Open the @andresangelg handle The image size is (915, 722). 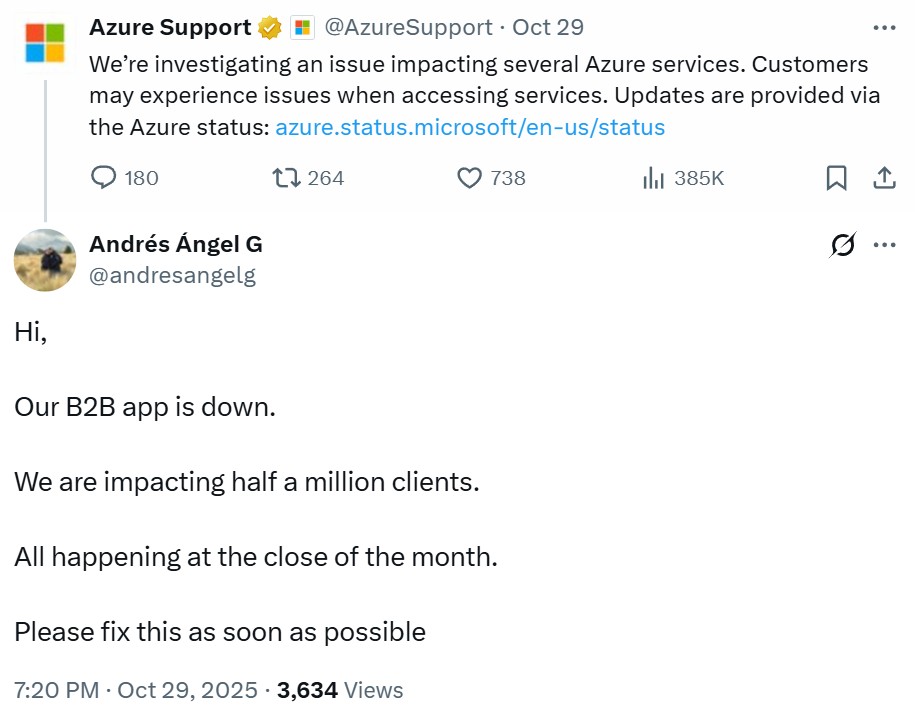point(172,275)
